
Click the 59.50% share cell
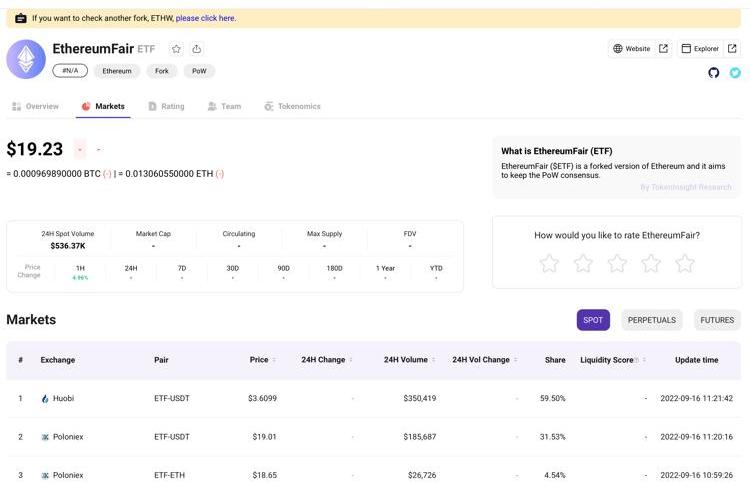click(x=552, y=399)
